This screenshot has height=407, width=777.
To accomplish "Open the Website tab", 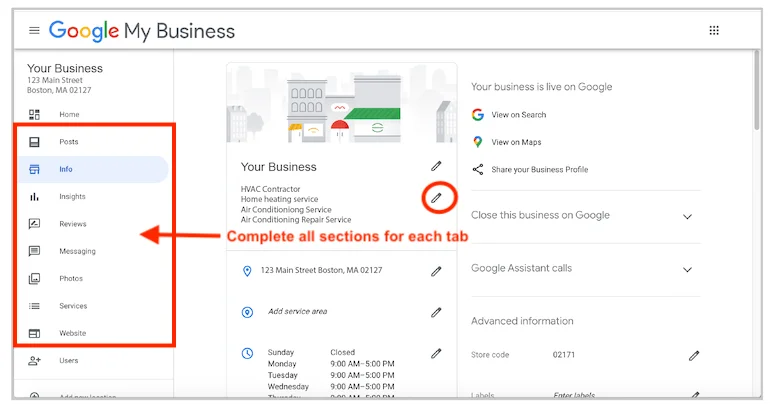I will [x=72, y=333].
